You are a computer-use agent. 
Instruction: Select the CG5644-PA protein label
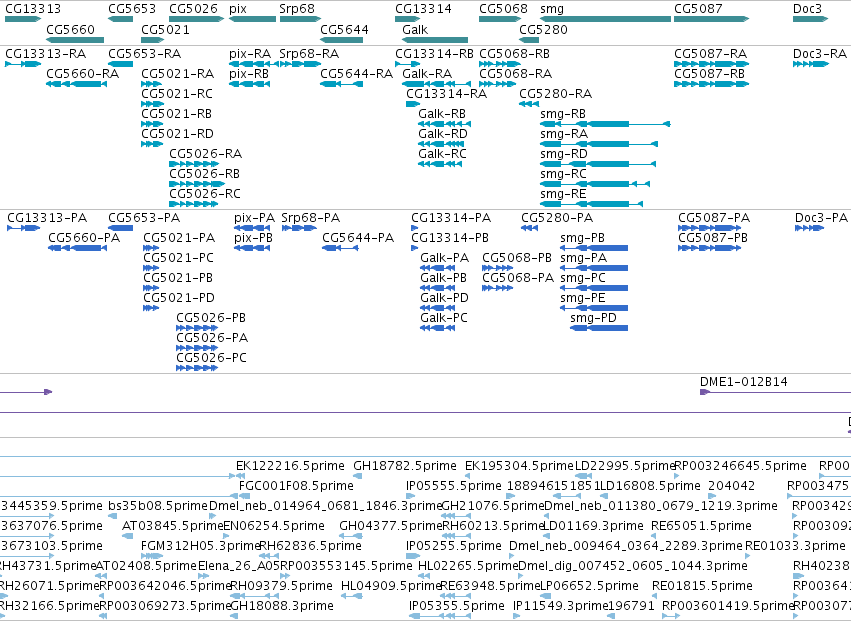click(358, 238)
